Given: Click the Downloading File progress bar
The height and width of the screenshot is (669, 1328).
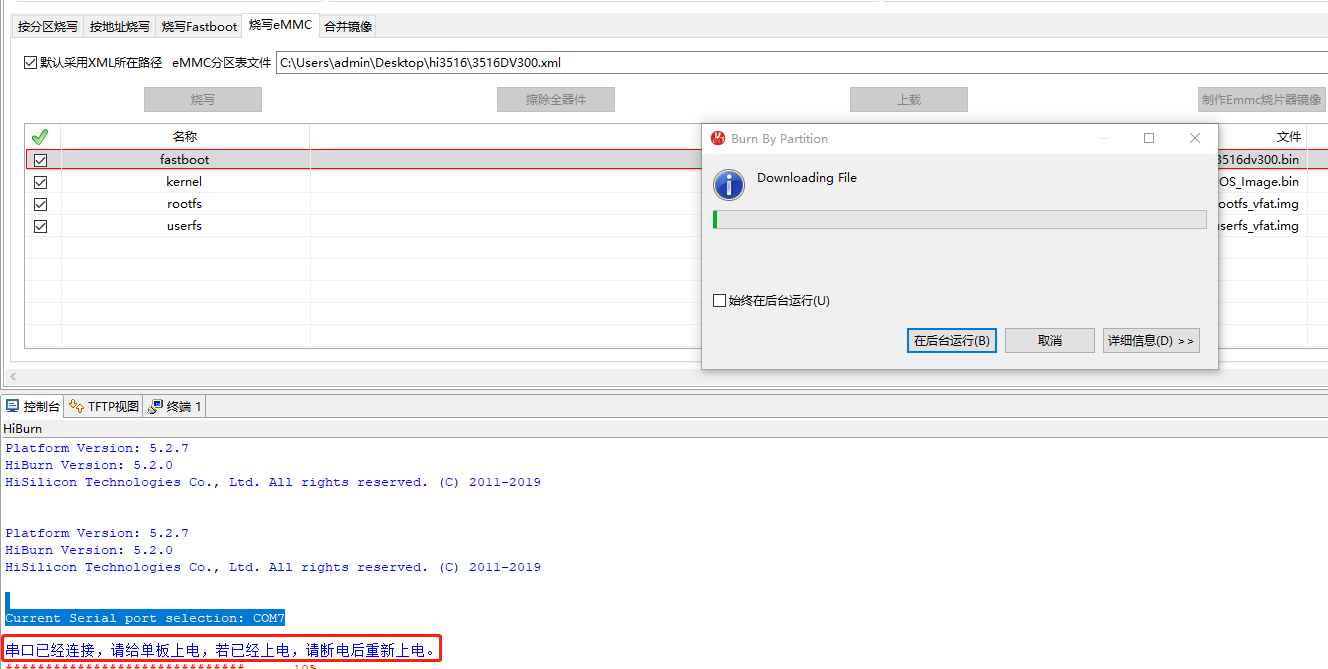Looking at the screenshot, I should 959,219.
